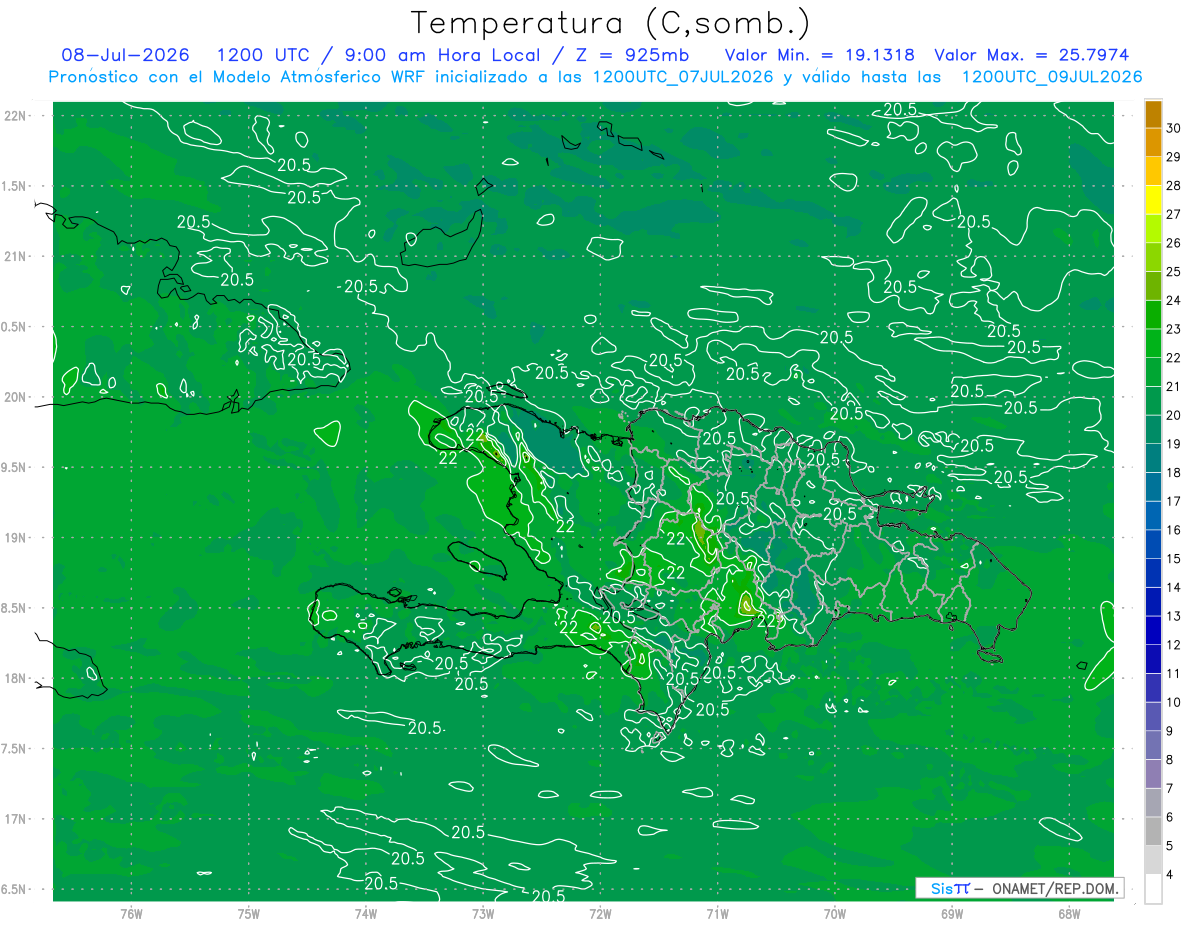Image resolution: width=1200 pixels, height=927 pixels.
Task: Click the "70W" longitude axis label
Action: tap(835, 914)
